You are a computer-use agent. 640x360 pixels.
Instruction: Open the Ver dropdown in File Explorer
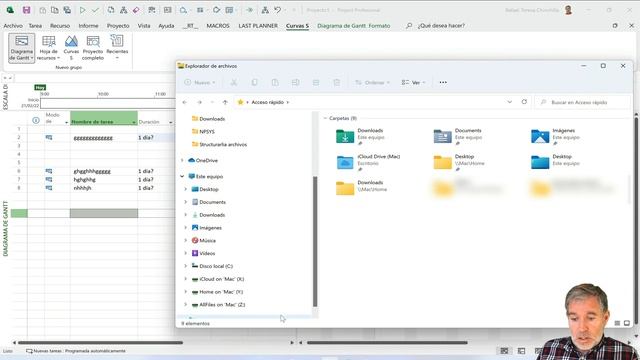coord(413,82)
